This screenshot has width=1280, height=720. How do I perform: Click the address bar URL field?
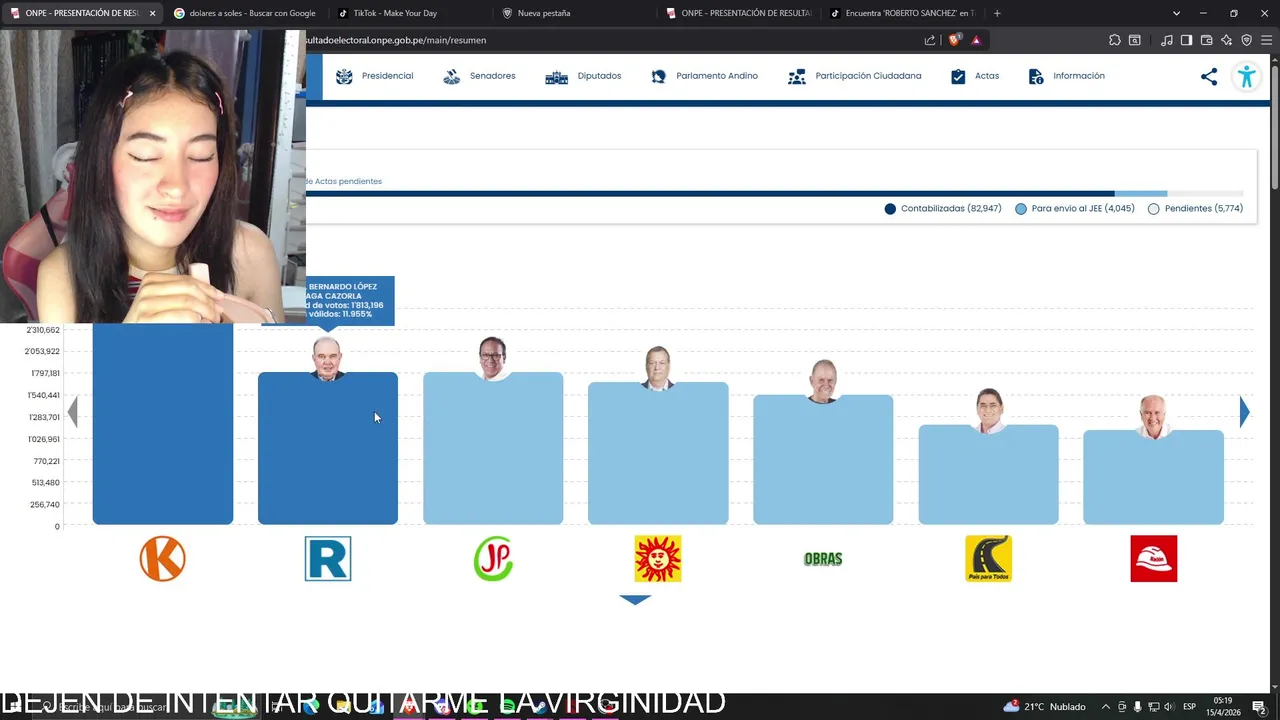[x=610, y=40]
